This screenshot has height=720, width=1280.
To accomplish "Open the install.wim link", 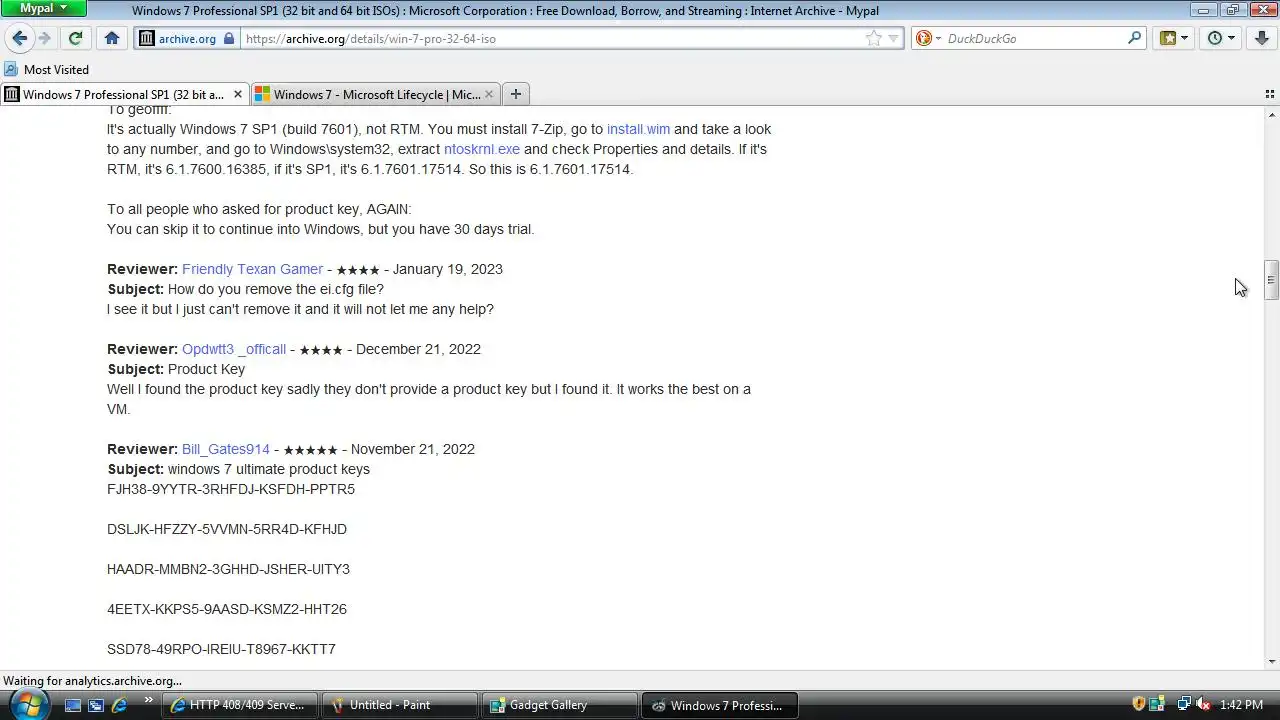I will (x=638, y=129).
